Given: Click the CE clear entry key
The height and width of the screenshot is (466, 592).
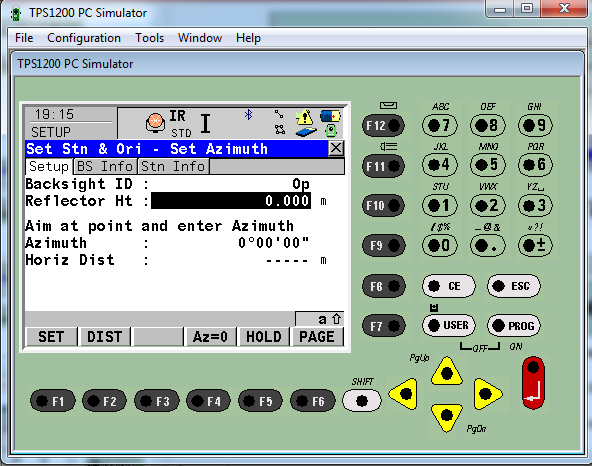Looking at the screenshot, I should point(449,286).
